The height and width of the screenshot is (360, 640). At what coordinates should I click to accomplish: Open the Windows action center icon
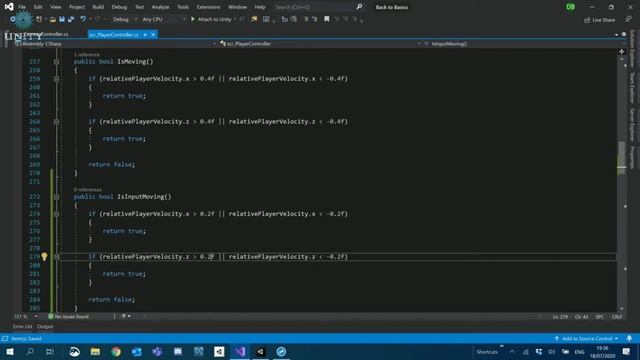click(626, 351)
